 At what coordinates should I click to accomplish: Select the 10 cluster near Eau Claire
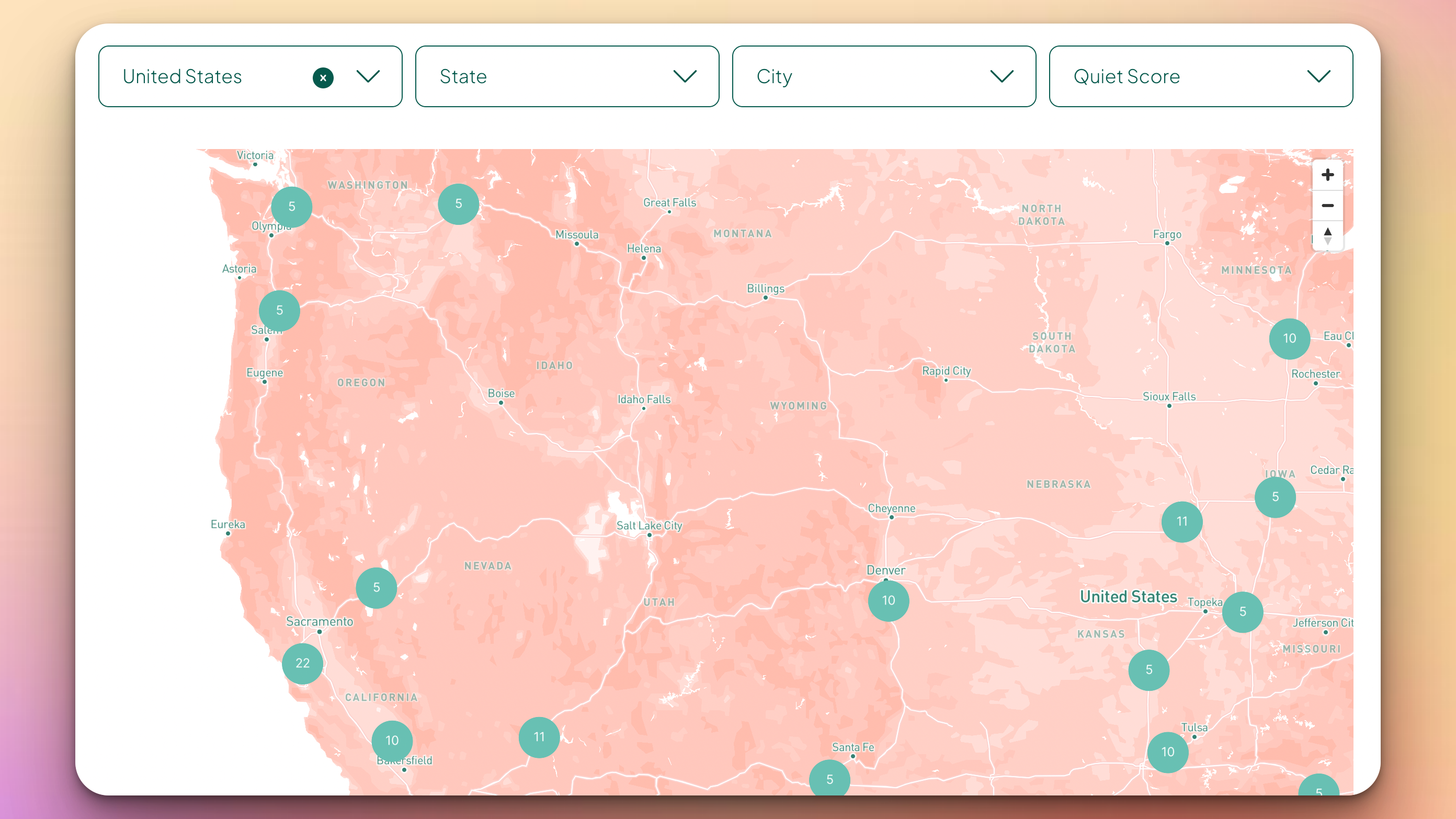click(1289, 338)
